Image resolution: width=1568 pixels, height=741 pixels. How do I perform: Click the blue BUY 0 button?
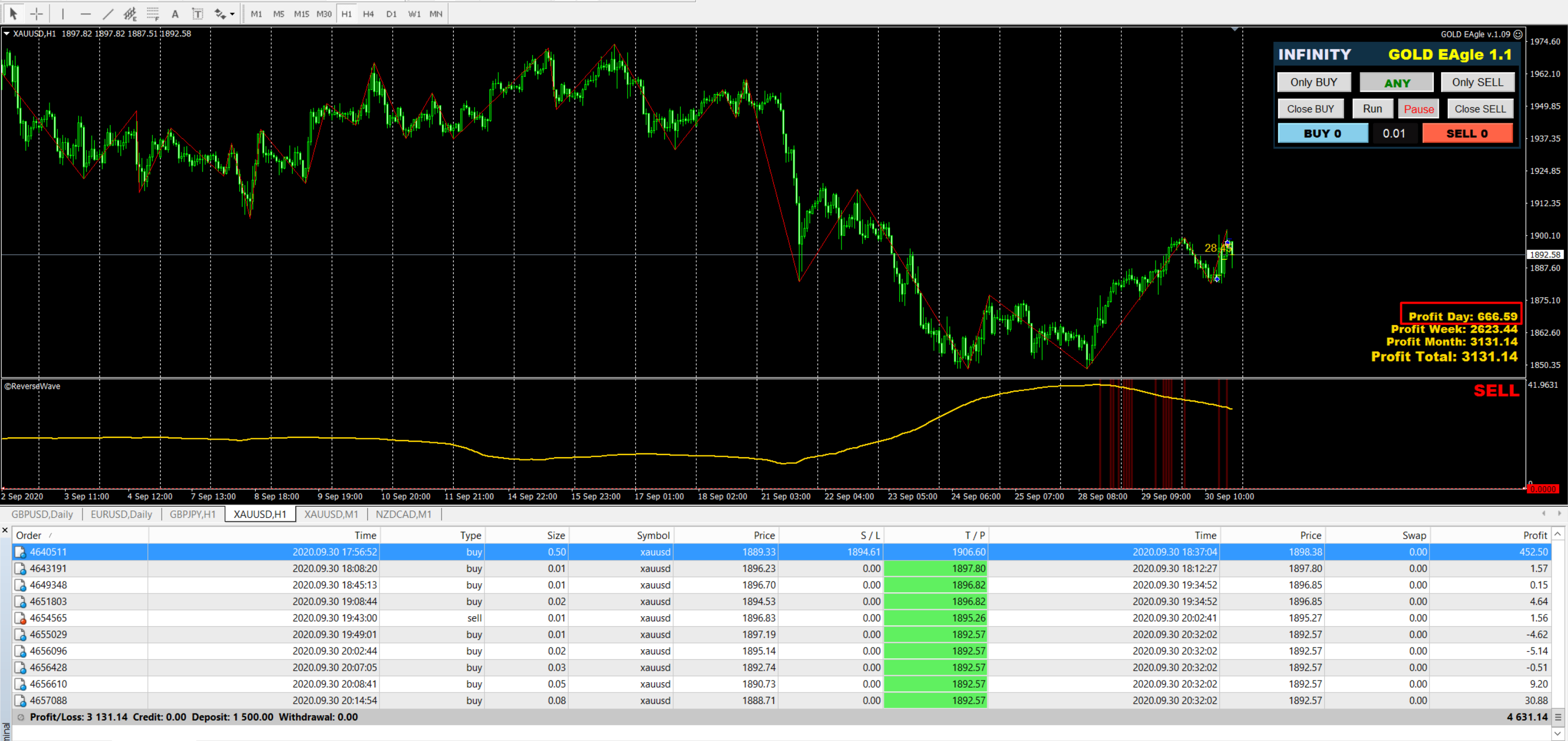(1322, 133)
